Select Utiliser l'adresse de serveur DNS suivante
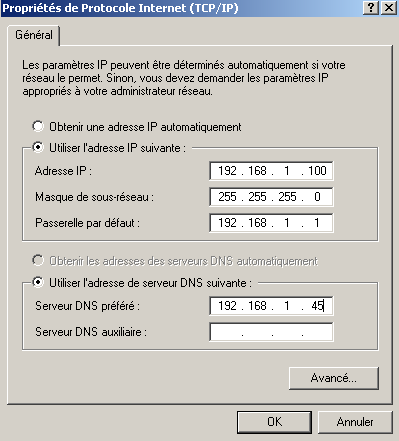The height and width of the screenshot is (441, 399). pos(38,283)
